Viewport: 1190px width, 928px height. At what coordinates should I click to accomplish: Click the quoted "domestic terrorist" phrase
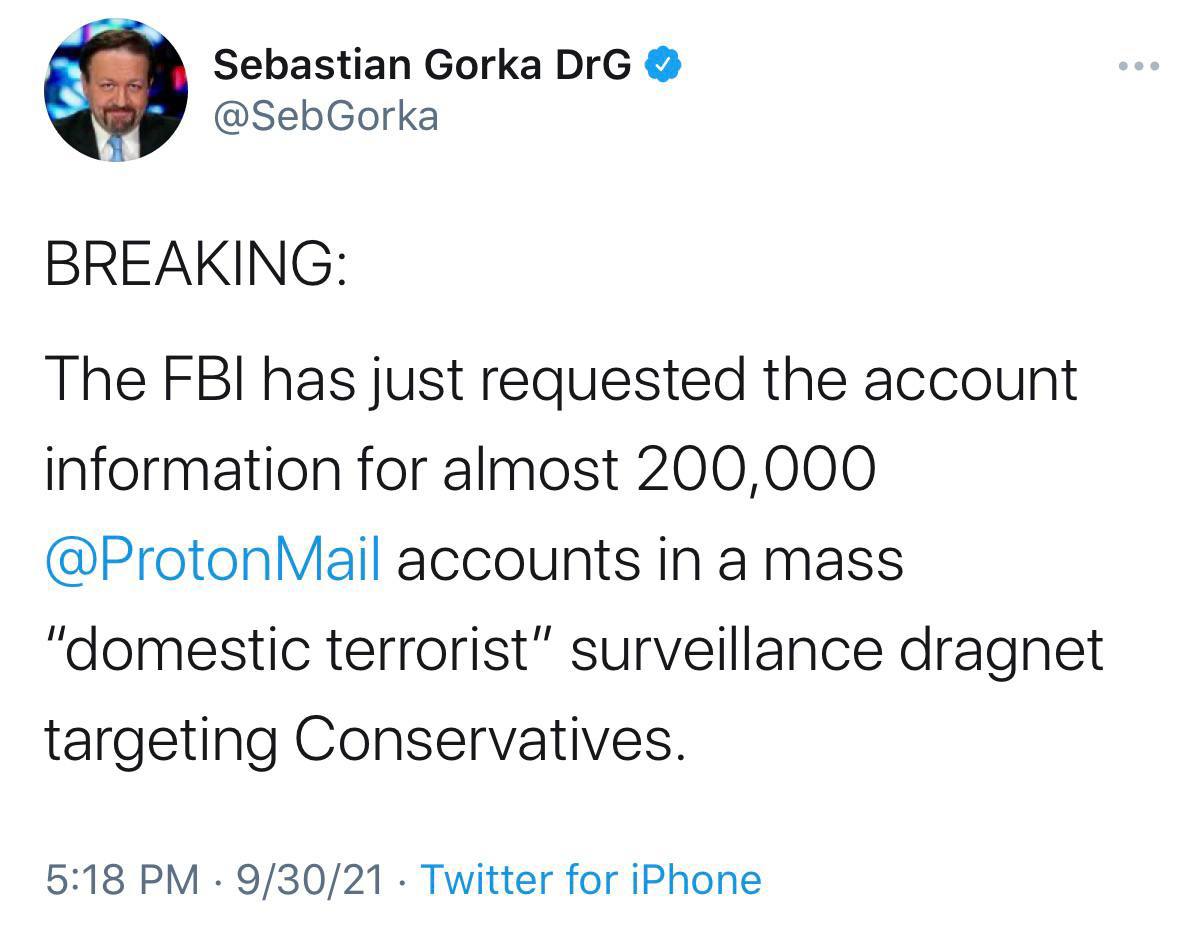click(299, 650)
